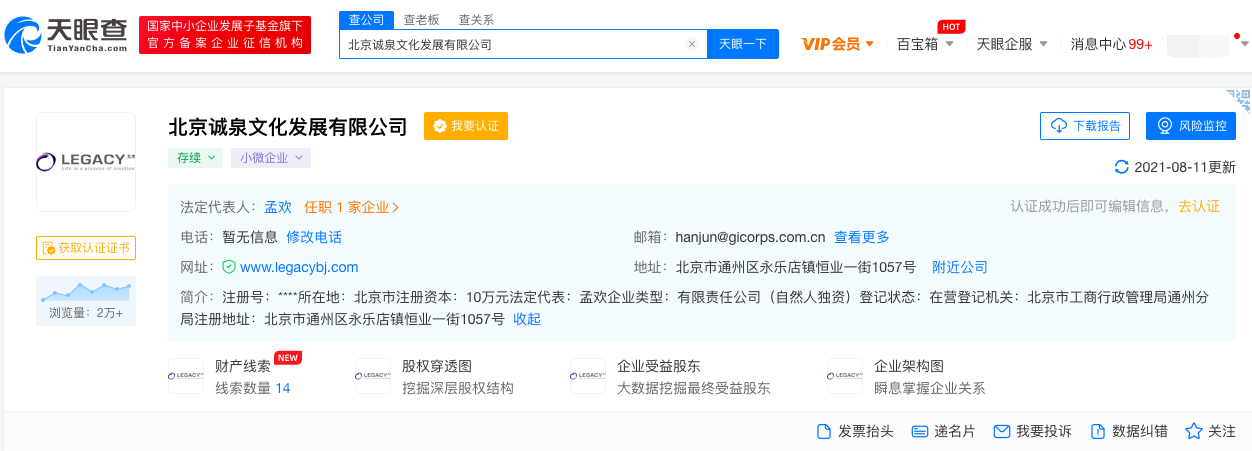Open 股权穿透图 equity chart

(x=436, y=366)
